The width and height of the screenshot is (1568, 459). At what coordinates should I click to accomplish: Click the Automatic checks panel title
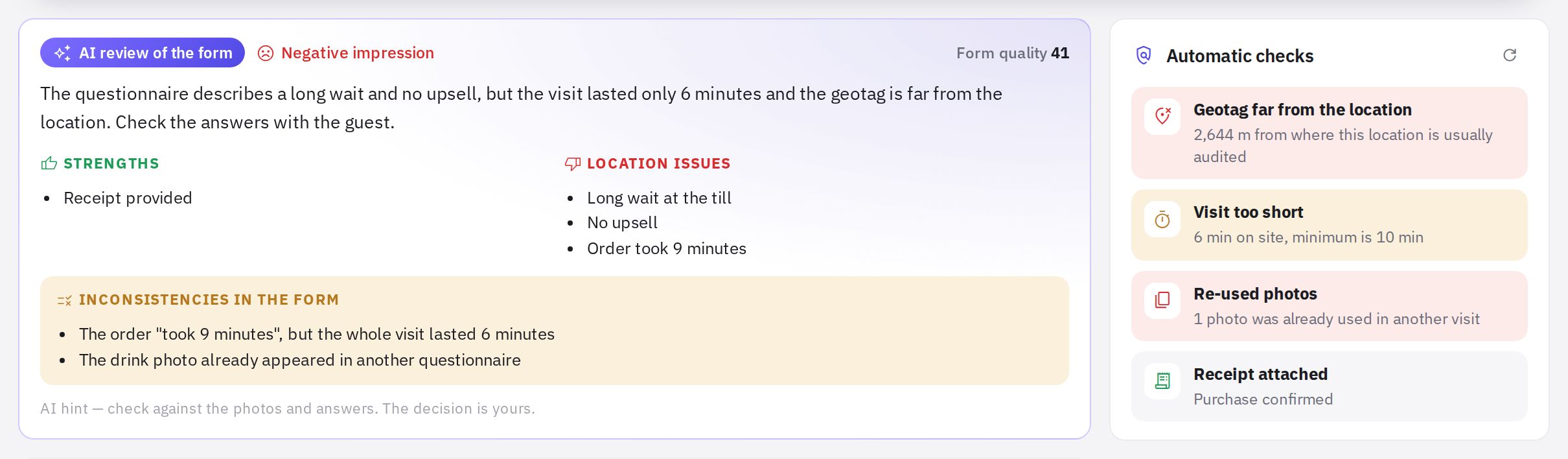(1240, 56)
